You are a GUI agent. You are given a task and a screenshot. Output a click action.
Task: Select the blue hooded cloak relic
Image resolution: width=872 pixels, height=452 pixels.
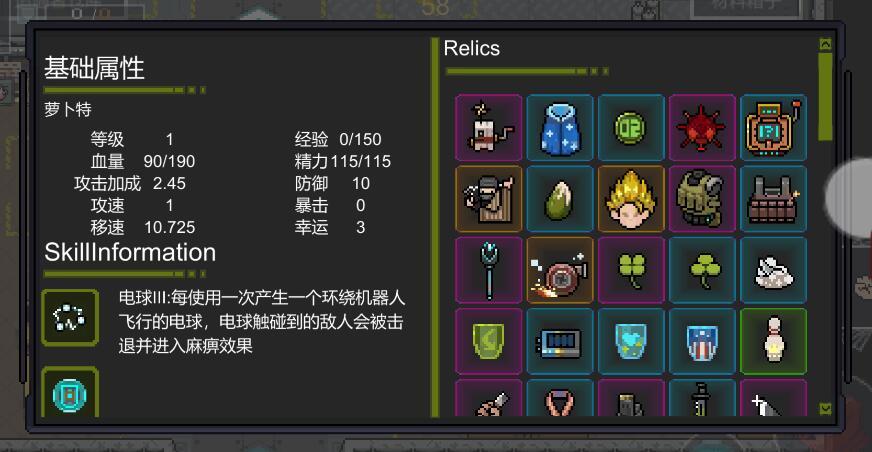pyautogui.click(x=560, y=128)
